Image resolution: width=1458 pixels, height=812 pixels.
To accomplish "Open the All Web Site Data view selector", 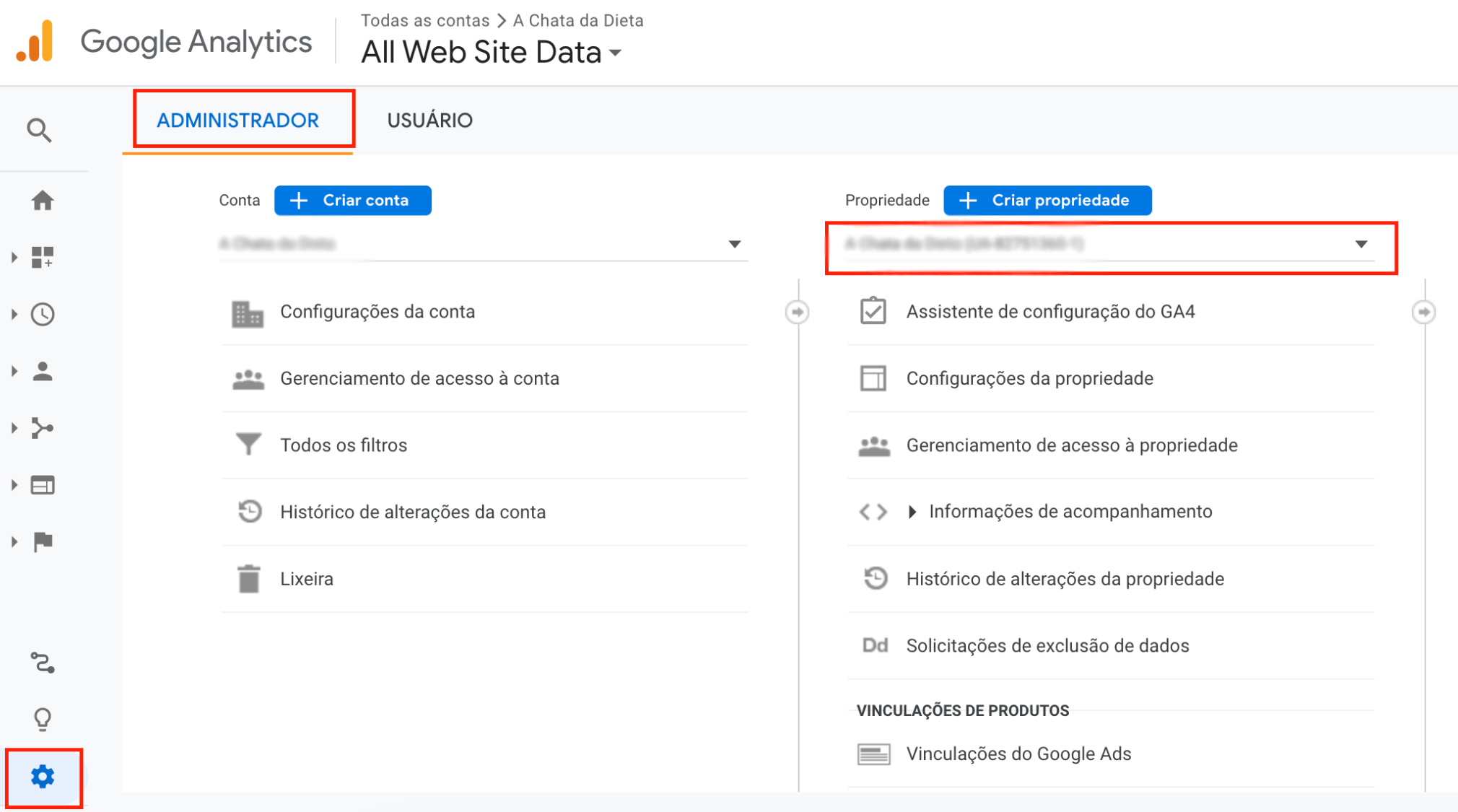I will [492, 53].
